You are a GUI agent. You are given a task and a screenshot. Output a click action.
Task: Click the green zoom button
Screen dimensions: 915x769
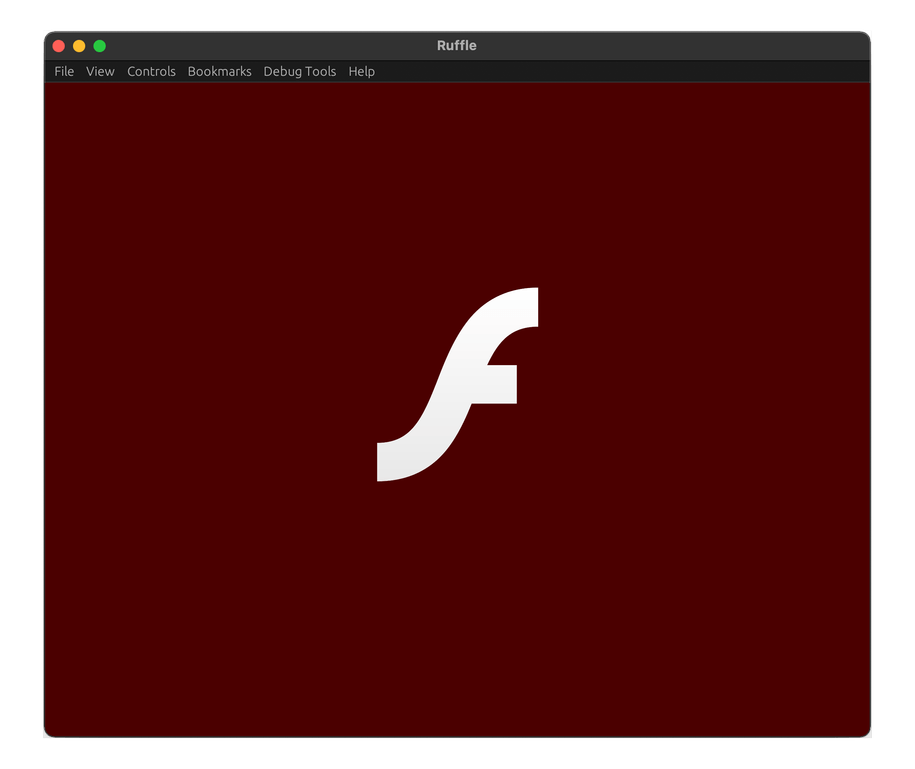pos(99,45)
